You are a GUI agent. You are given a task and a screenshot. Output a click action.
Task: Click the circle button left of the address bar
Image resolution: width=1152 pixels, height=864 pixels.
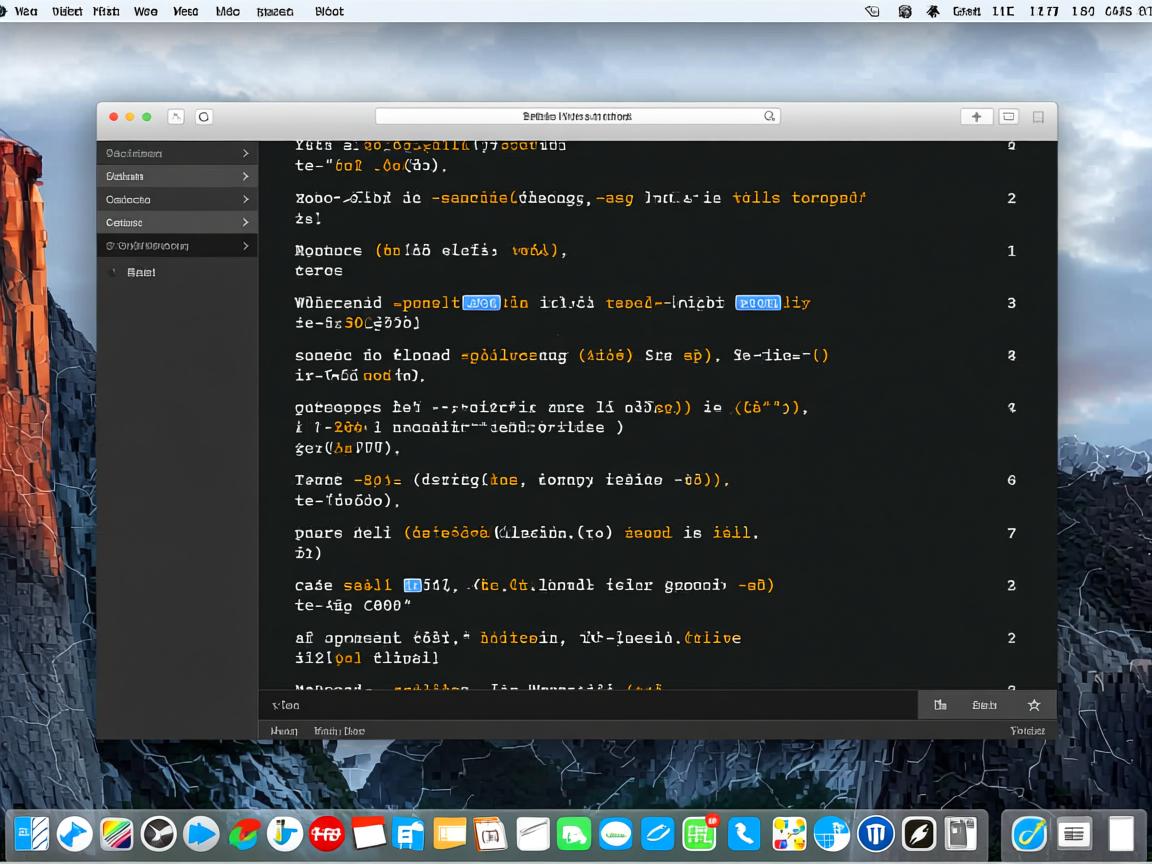point(204,117)
